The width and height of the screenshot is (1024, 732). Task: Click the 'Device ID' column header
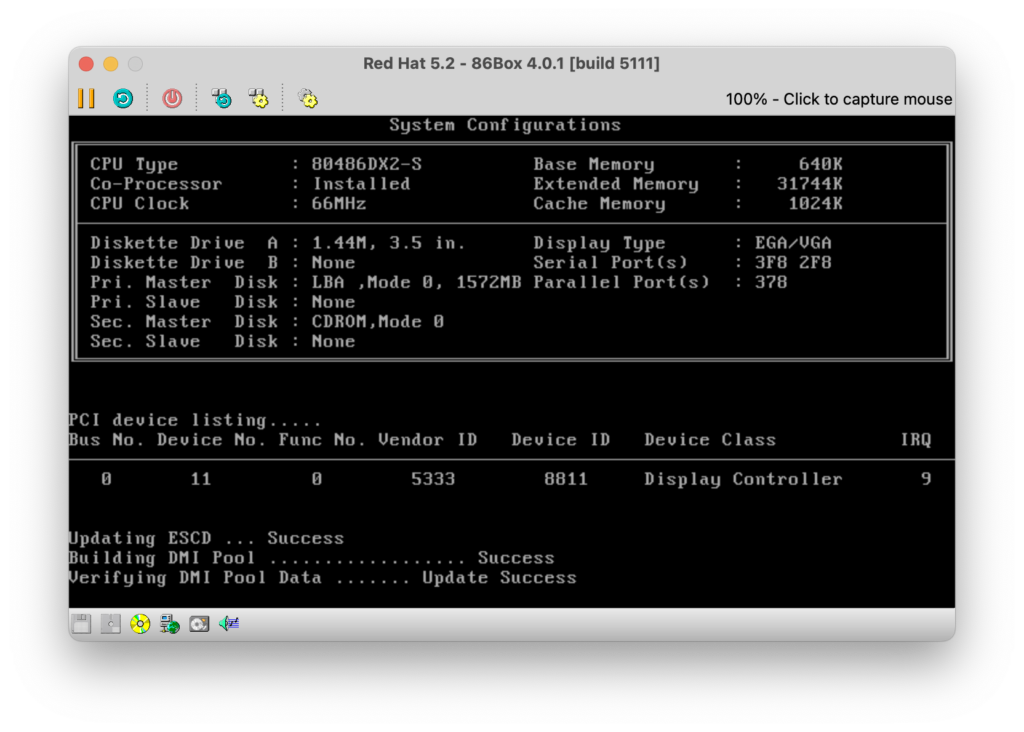click(560, 439)
